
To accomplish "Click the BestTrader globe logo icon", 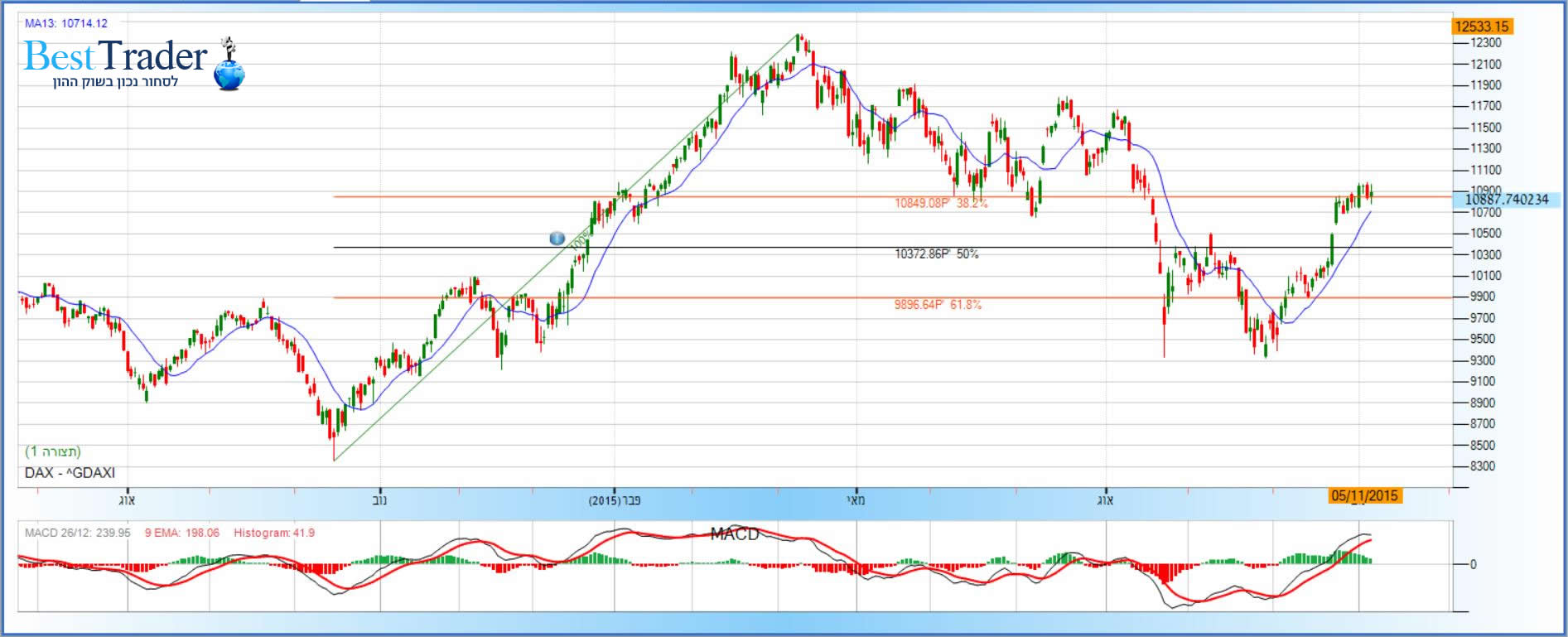I will (229, 69).
